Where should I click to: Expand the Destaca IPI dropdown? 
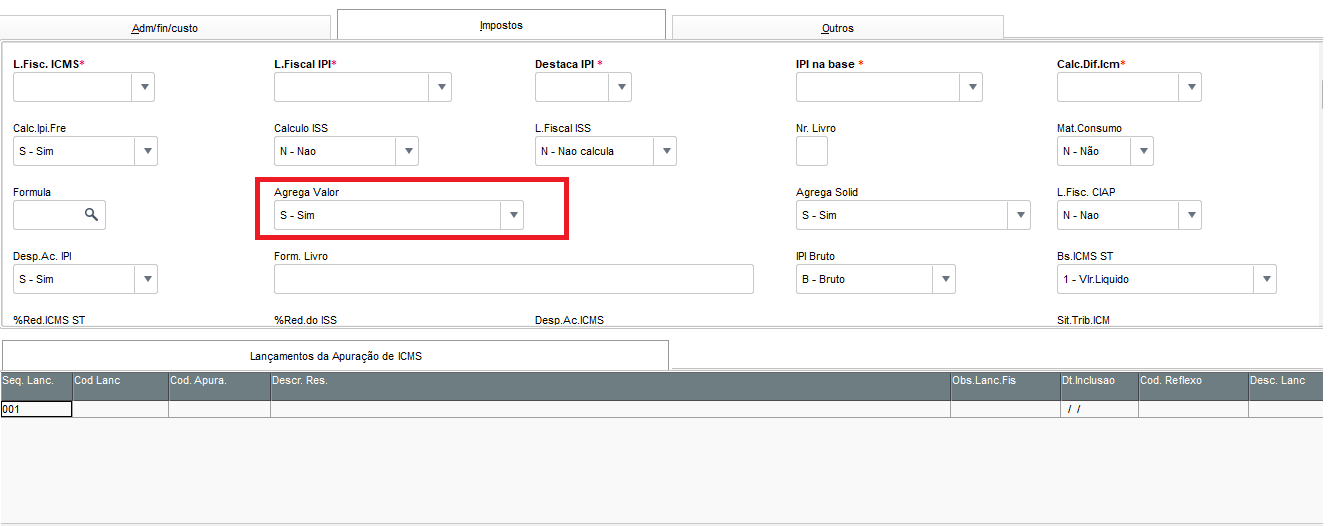621,88
